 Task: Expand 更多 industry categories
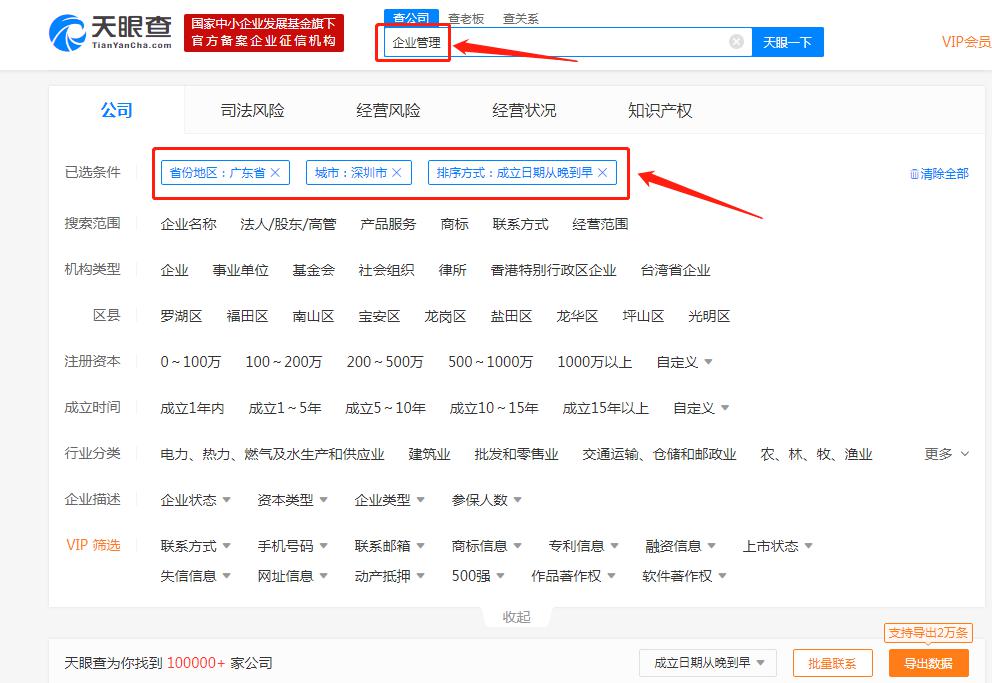pyautogui.click(x=946, y=454)
